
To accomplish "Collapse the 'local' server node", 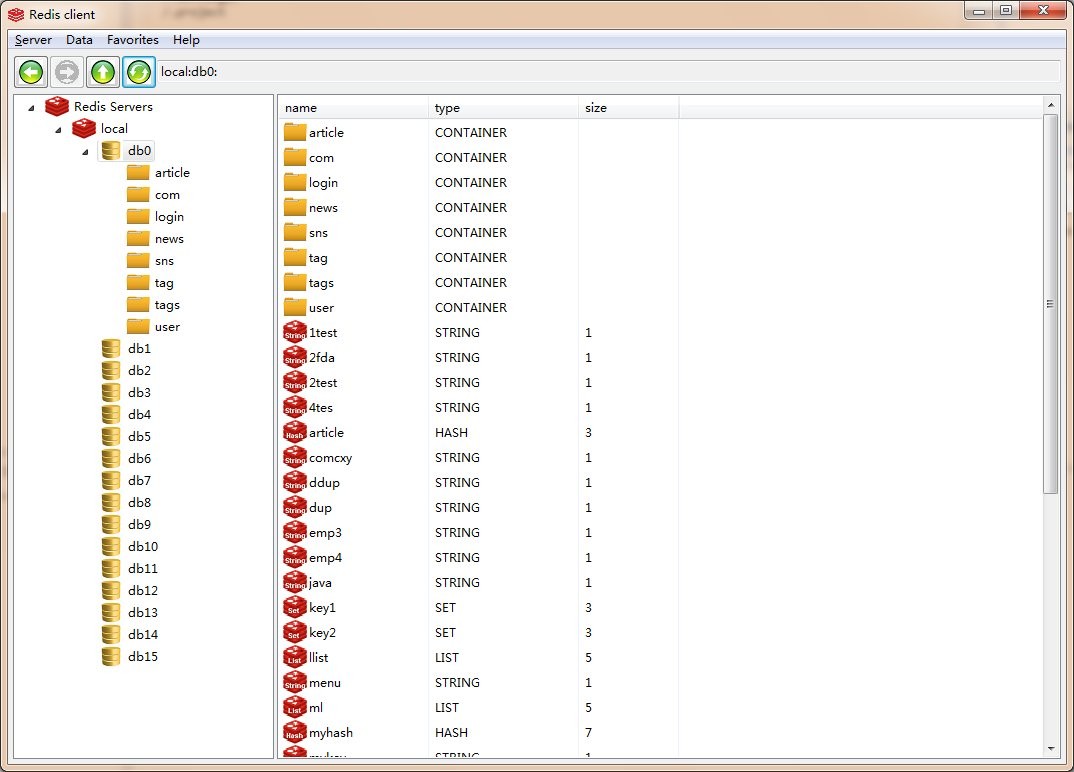I will (x=58, y=128).
